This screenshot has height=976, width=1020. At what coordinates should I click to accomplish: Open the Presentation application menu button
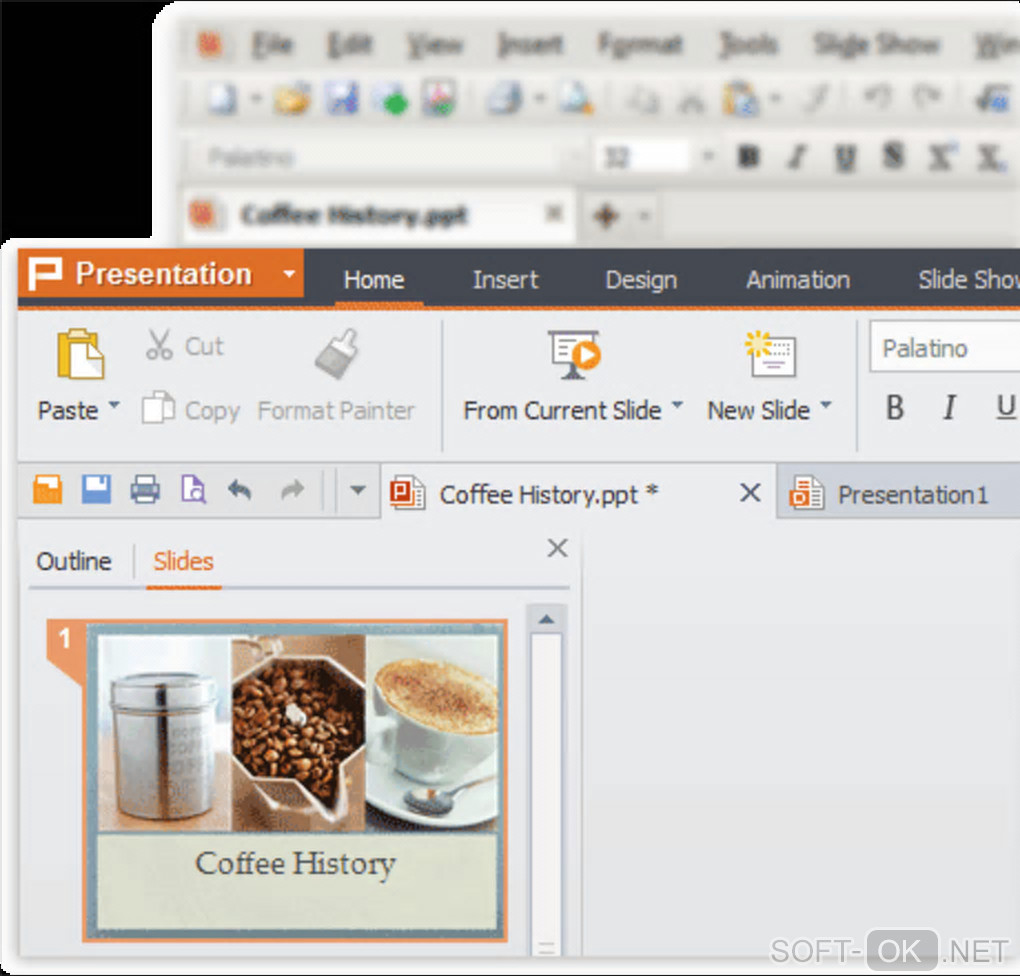pos(161,273)
